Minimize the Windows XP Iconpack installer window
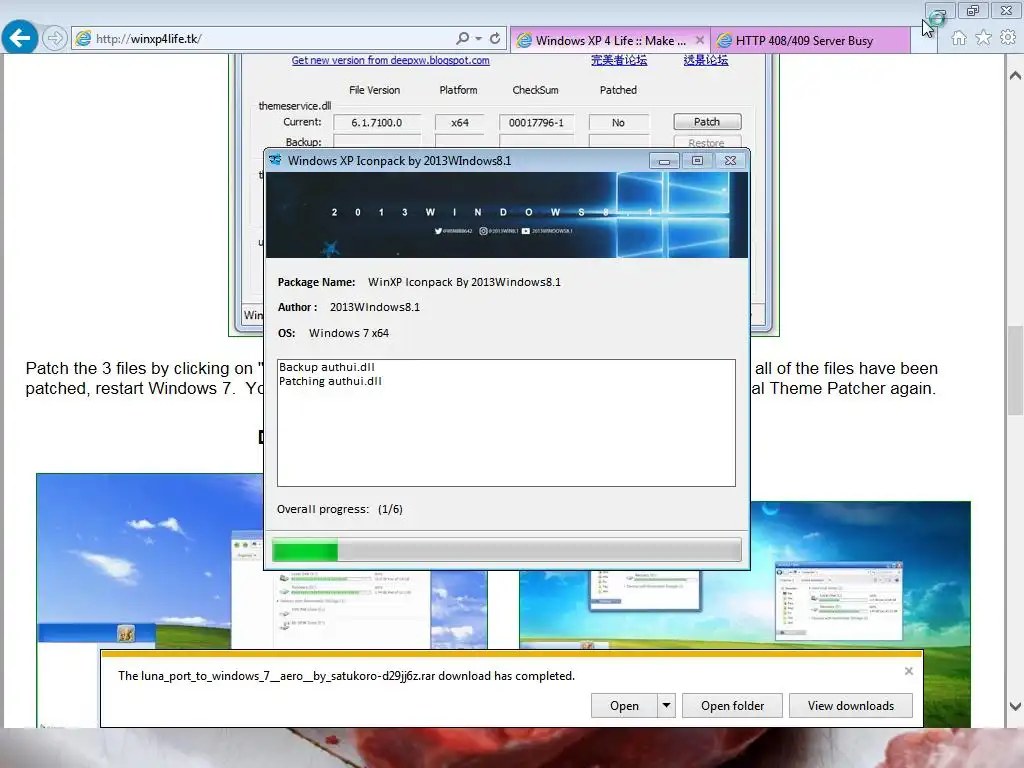 664,161
